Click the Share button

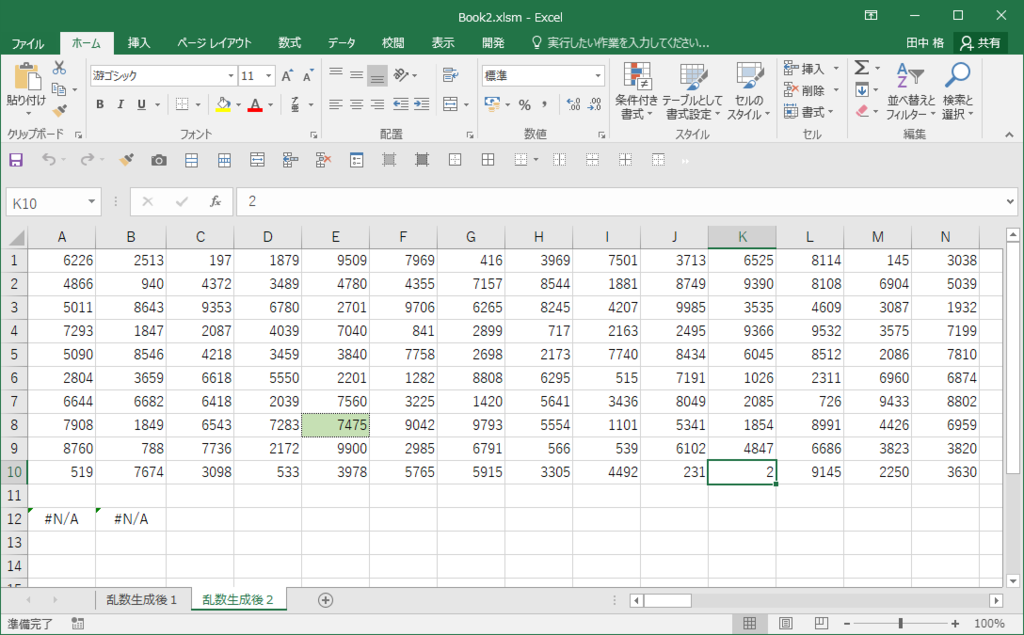coord(981,43)
